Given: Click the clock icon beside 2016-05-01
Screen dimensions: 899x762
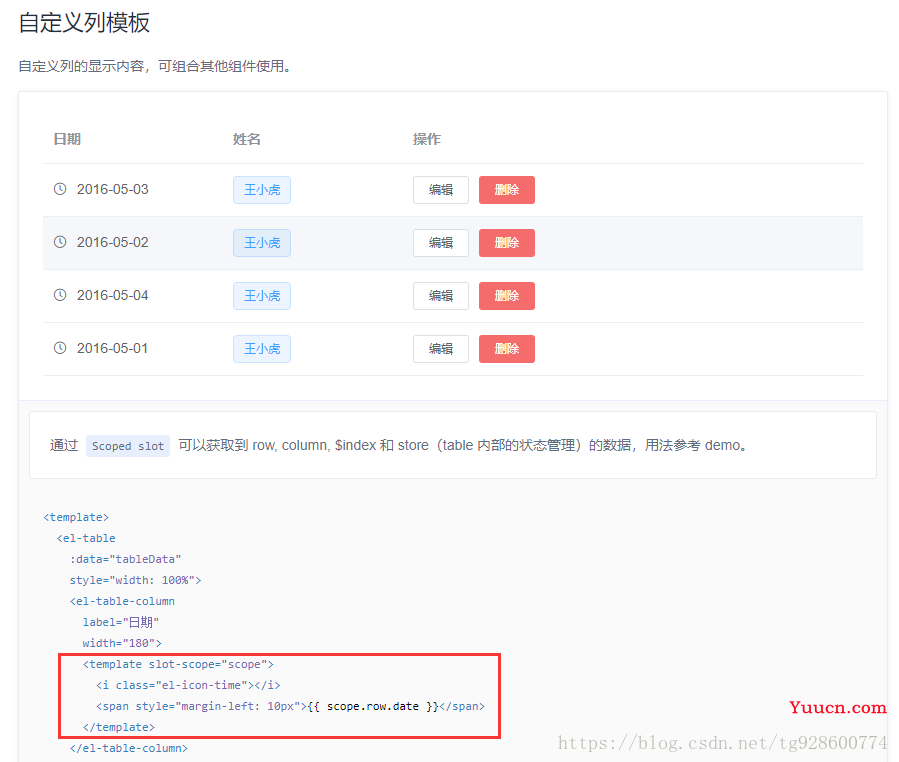Looking at the screenshot, I should pos(60,348).
